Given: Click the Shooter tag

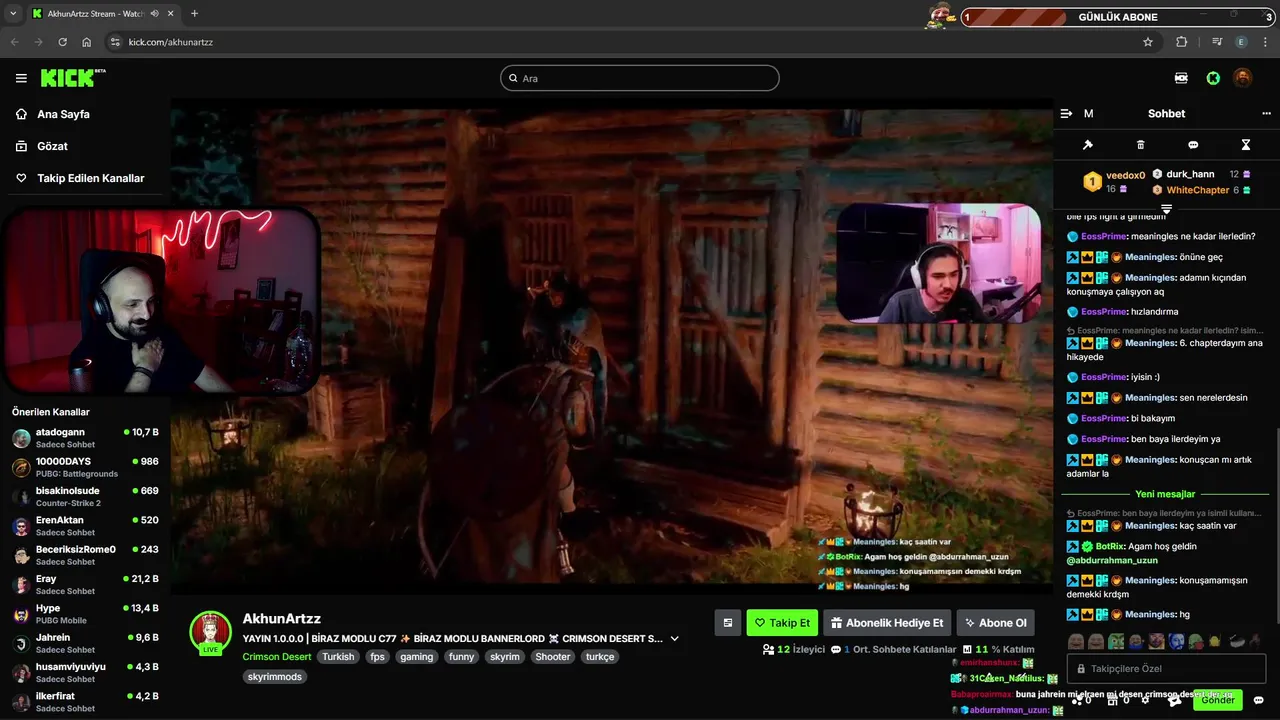Looking at the screenshot, I should point(552,657).
